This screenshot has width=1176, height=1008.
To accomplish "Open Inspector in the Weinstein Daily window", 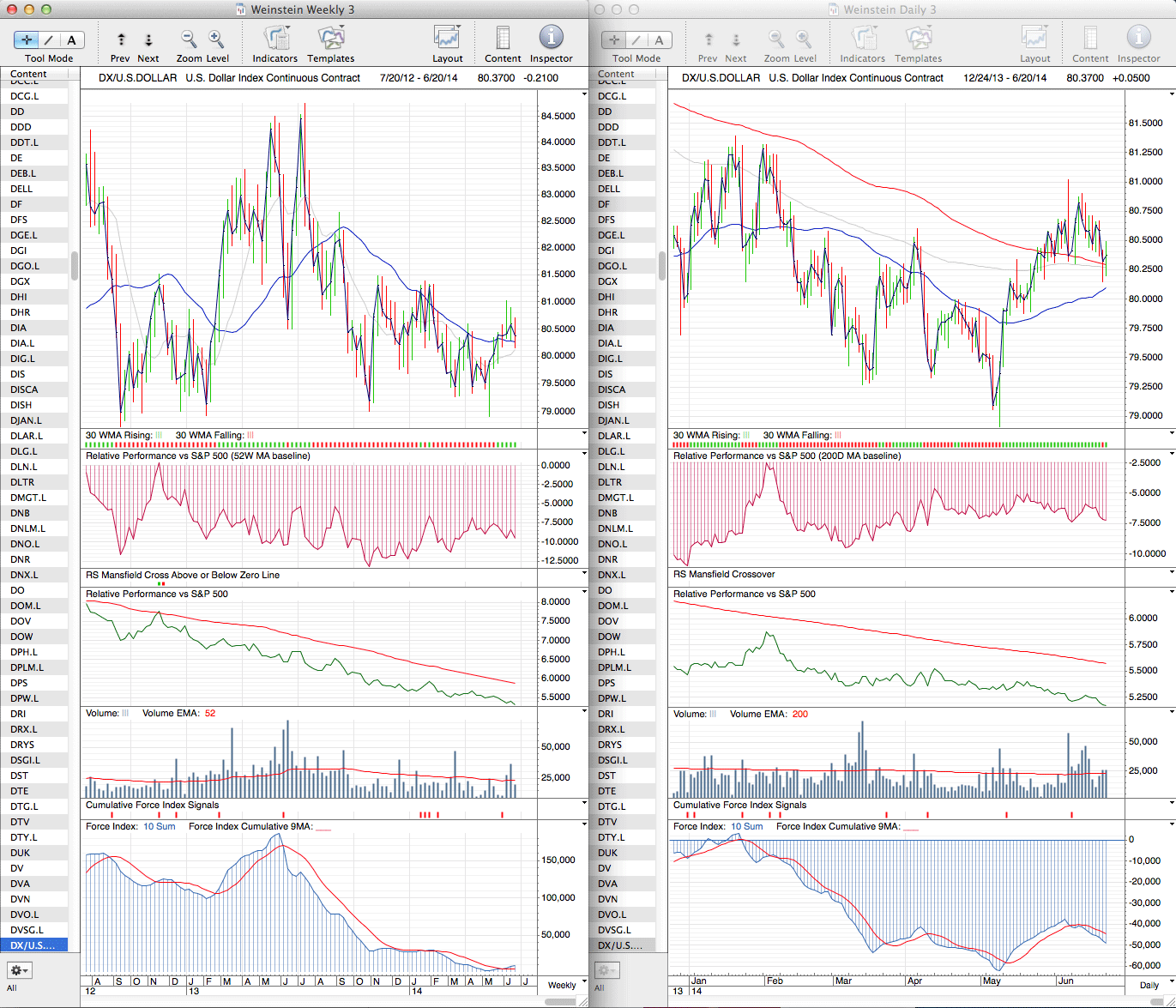I will pos(1138,39).
